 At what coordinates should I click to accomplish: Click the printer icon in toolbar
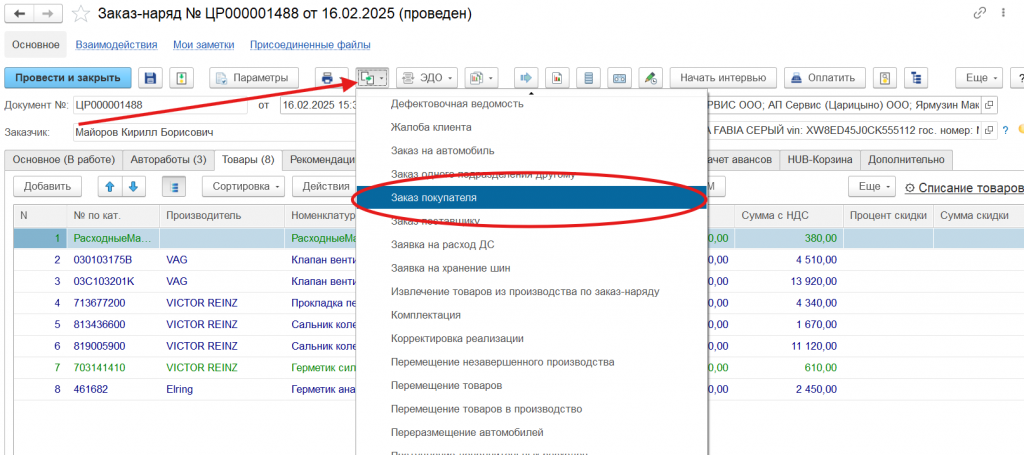coord(327,78)
